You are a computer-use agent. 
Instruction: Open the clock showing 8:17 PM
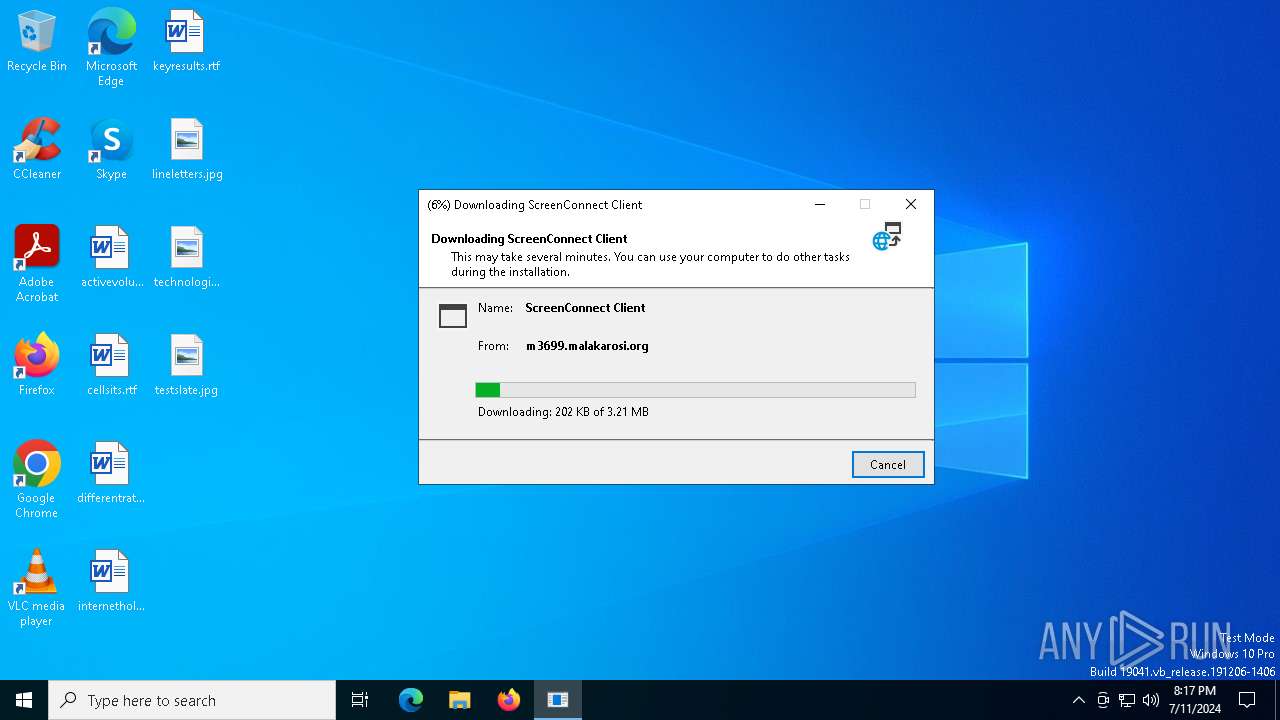click(x=1195, y=700)
